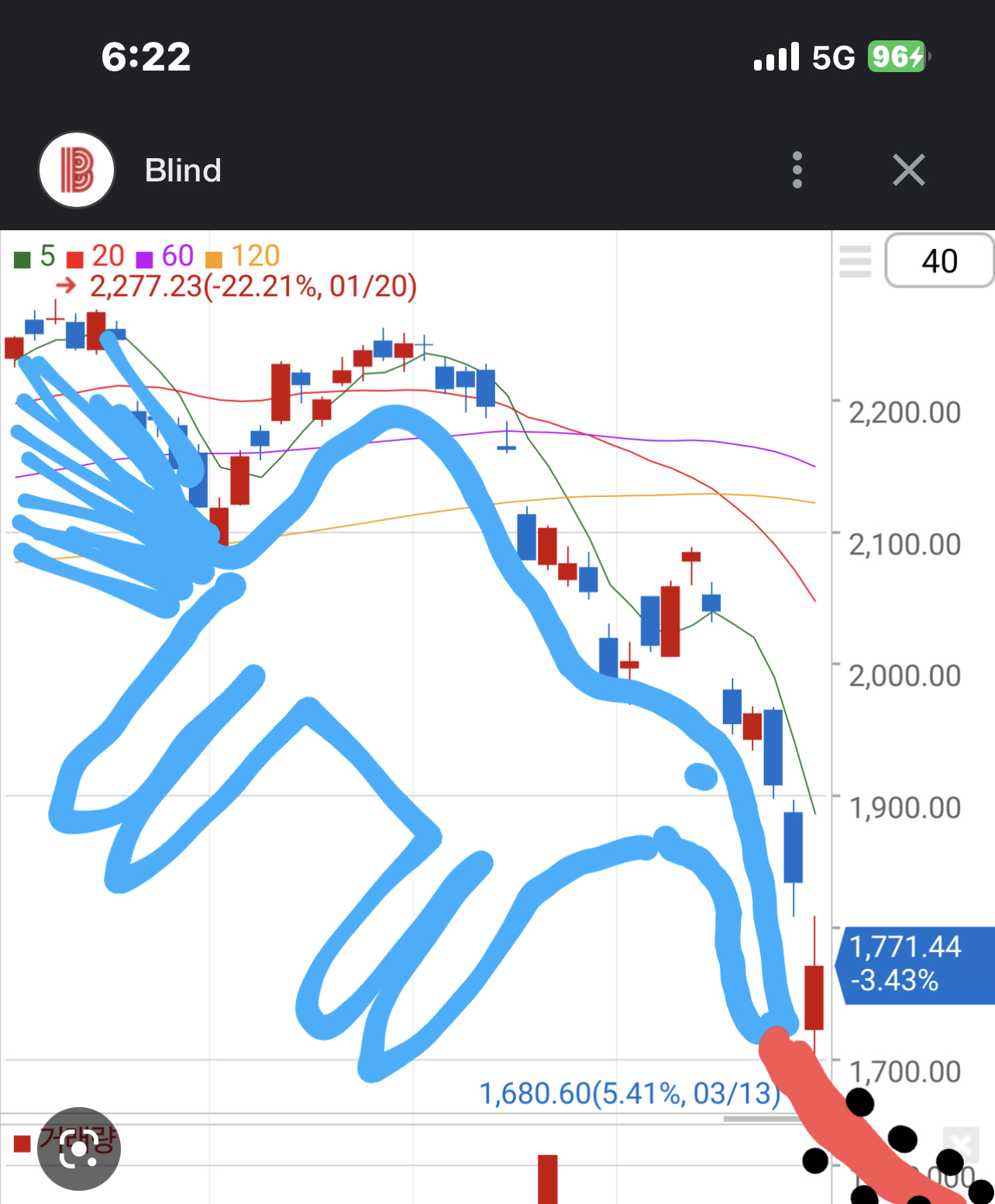
Task: Tap the 5G network status indicator
Action: point(833,58)
